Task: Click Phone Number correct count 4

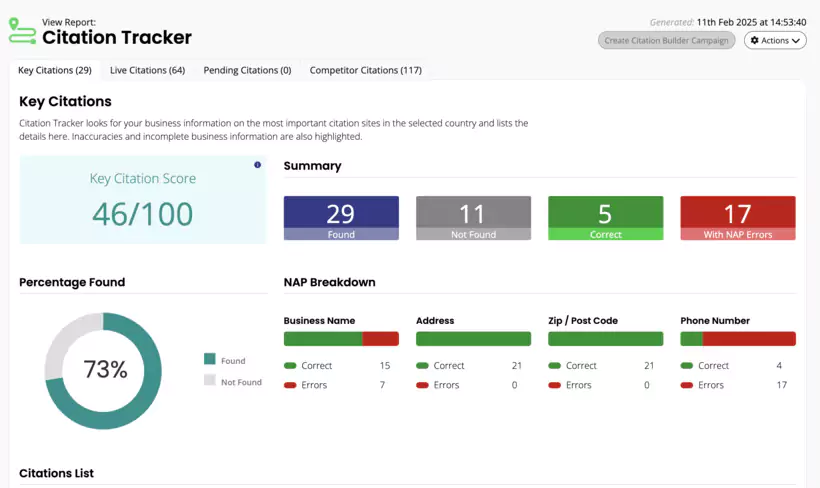Action: (779, 366)
